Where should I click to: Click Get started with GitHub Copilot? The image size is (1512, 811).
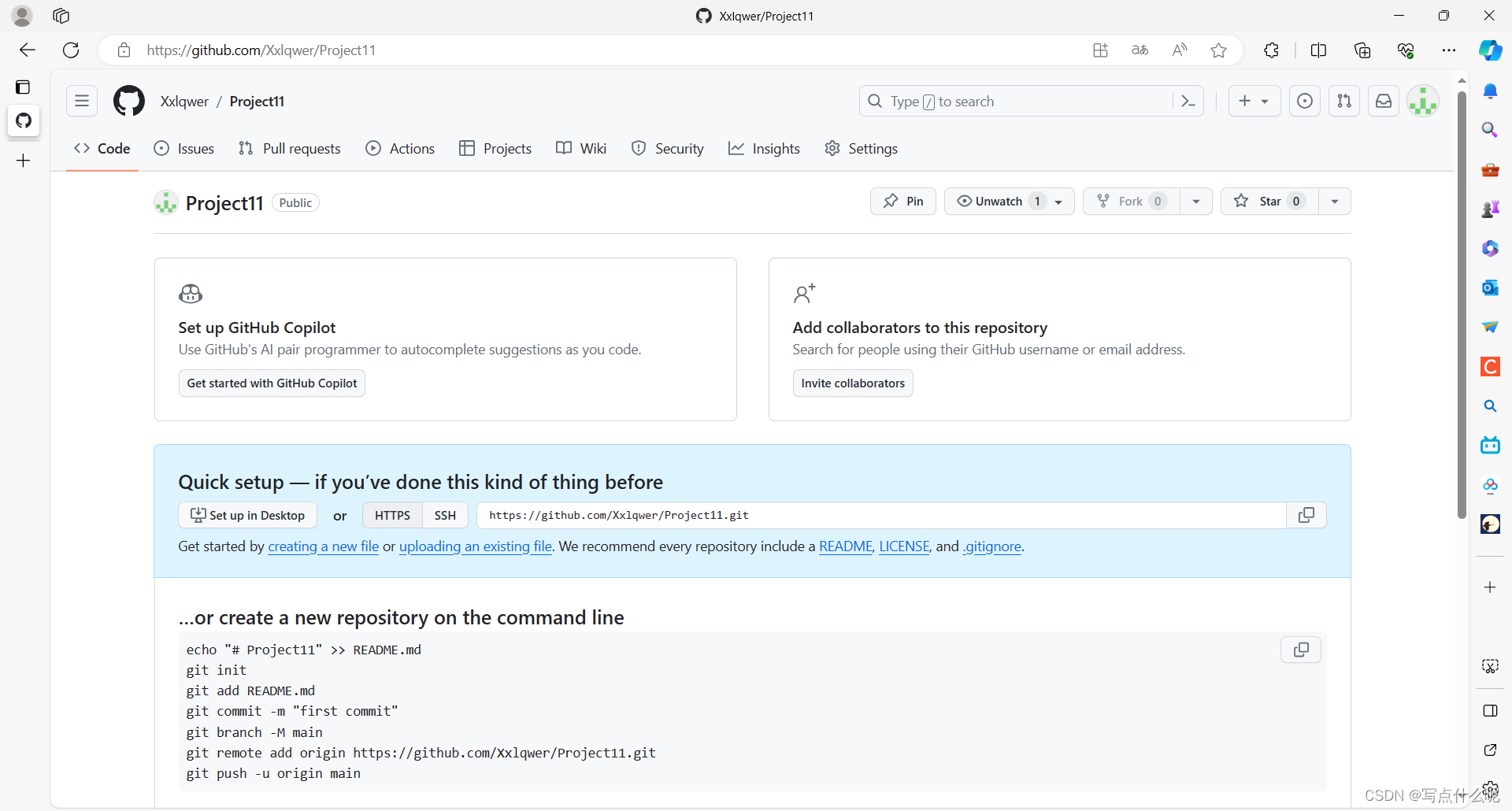(272, 383)
